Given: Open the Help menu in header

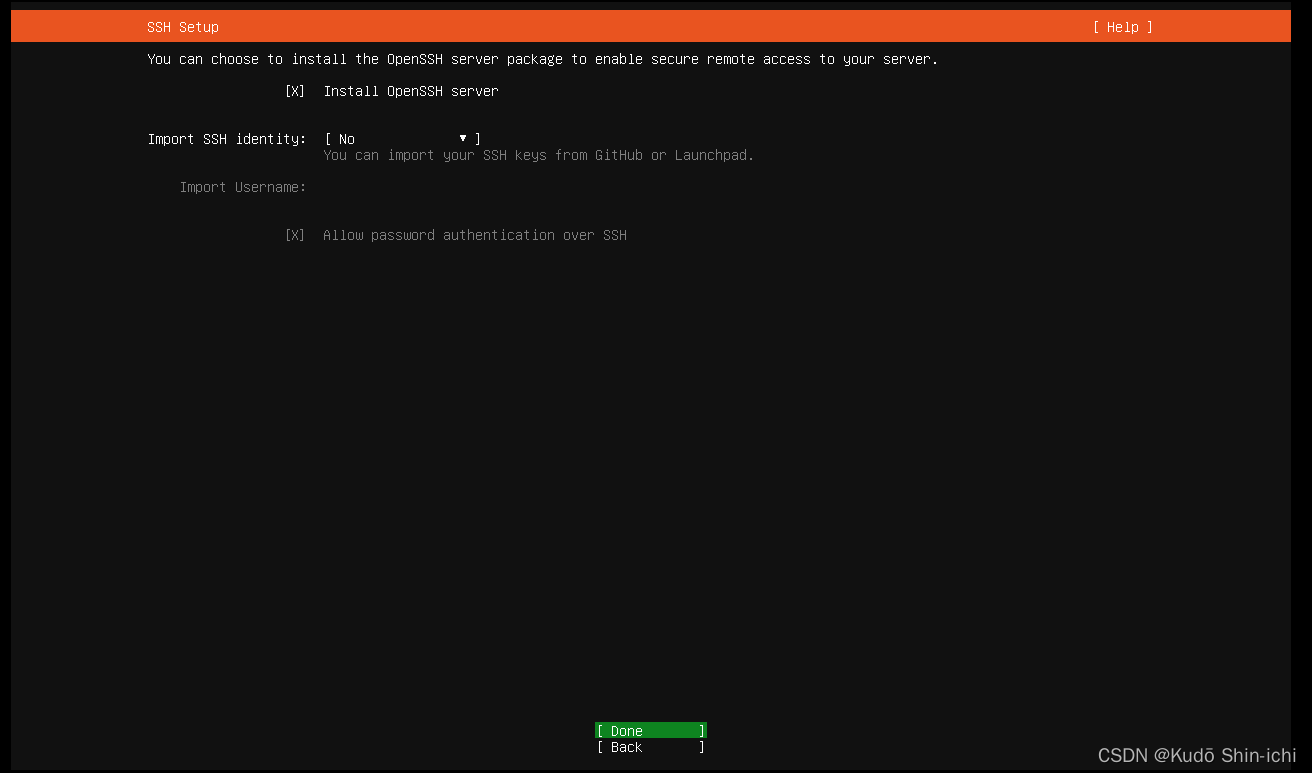Looking at the screenshot, I should (1122, 27).
